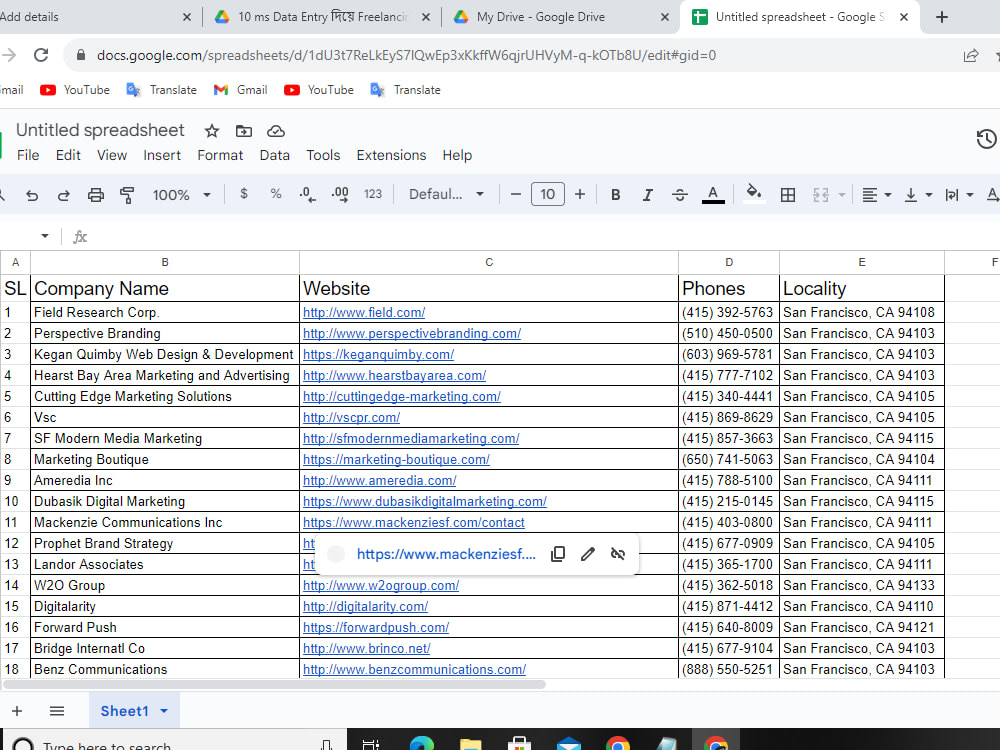This screenshot has width=1000, height=750.
Task: Open version history clock icon
Action: tap(986, 139)
